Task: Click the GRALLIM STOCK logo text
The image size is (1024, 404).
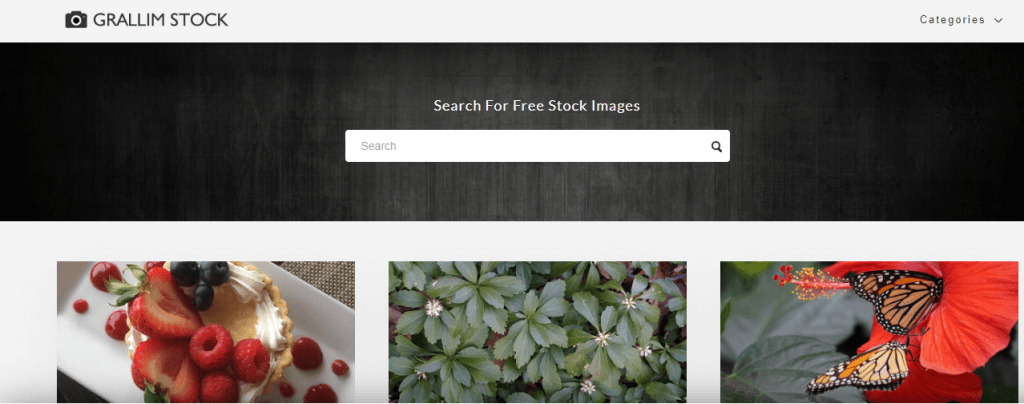Action: point(161,20)
